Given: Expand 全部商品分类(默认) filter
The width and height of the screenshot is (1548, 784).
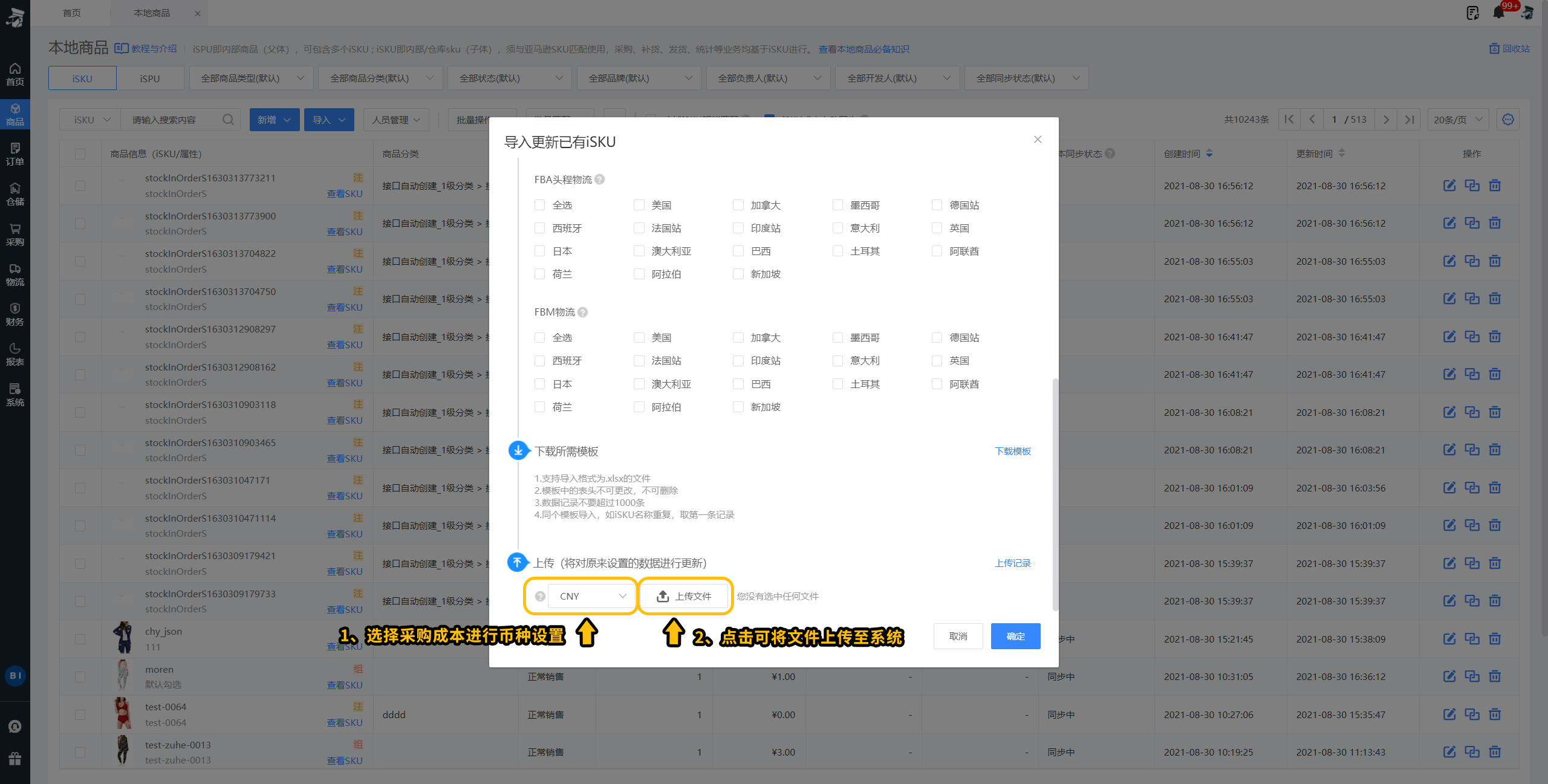Looking at the screenshot, I should coord(381,78).
